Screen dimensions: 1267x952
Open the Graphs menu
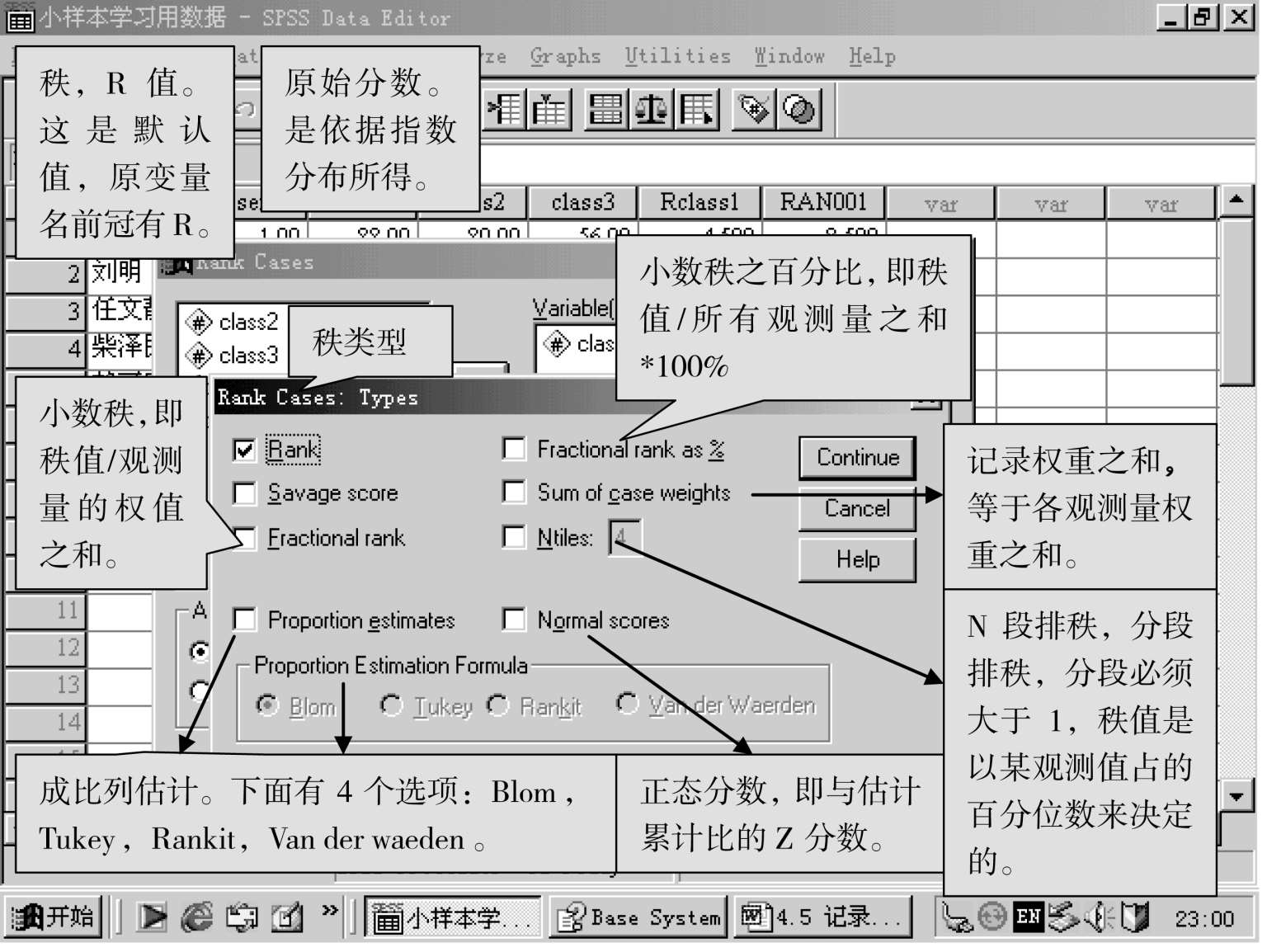click(x=565, y=56)
